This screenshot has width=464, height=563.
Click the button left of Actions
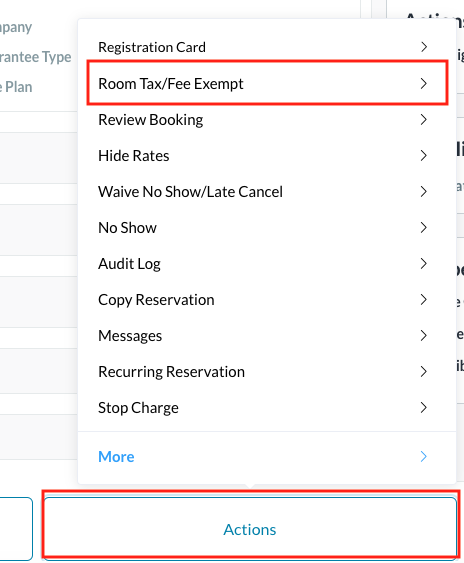(x=16, y=529)
